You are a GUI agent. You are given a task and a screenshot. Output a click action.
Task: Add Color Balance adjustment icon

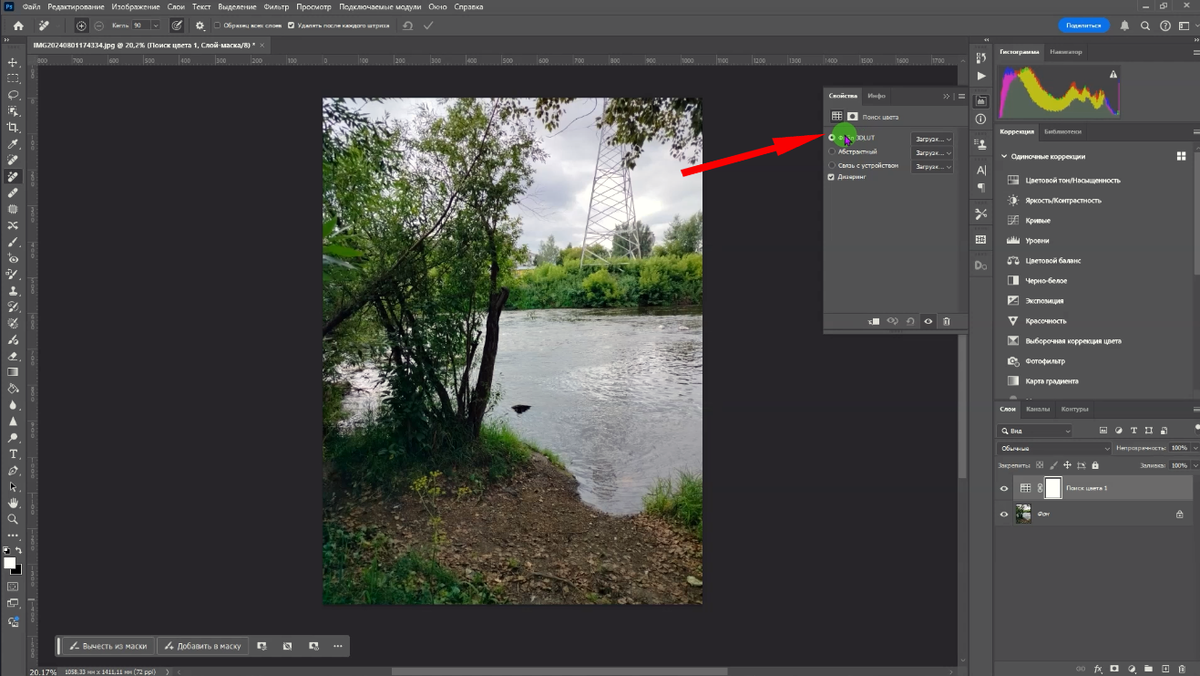click(x=1013, y=260)
